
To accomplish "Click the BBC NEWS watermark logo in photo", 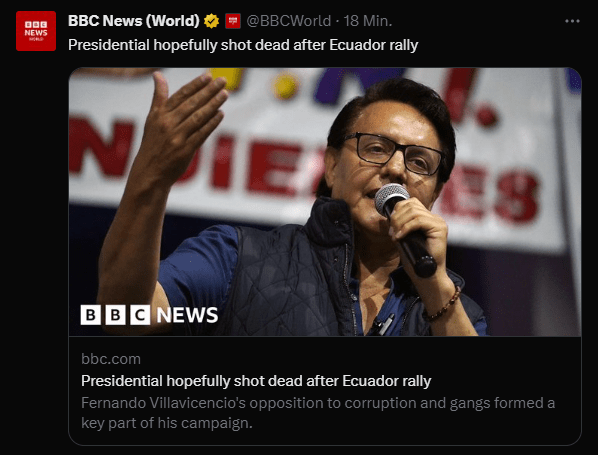I will click(149, 315).
